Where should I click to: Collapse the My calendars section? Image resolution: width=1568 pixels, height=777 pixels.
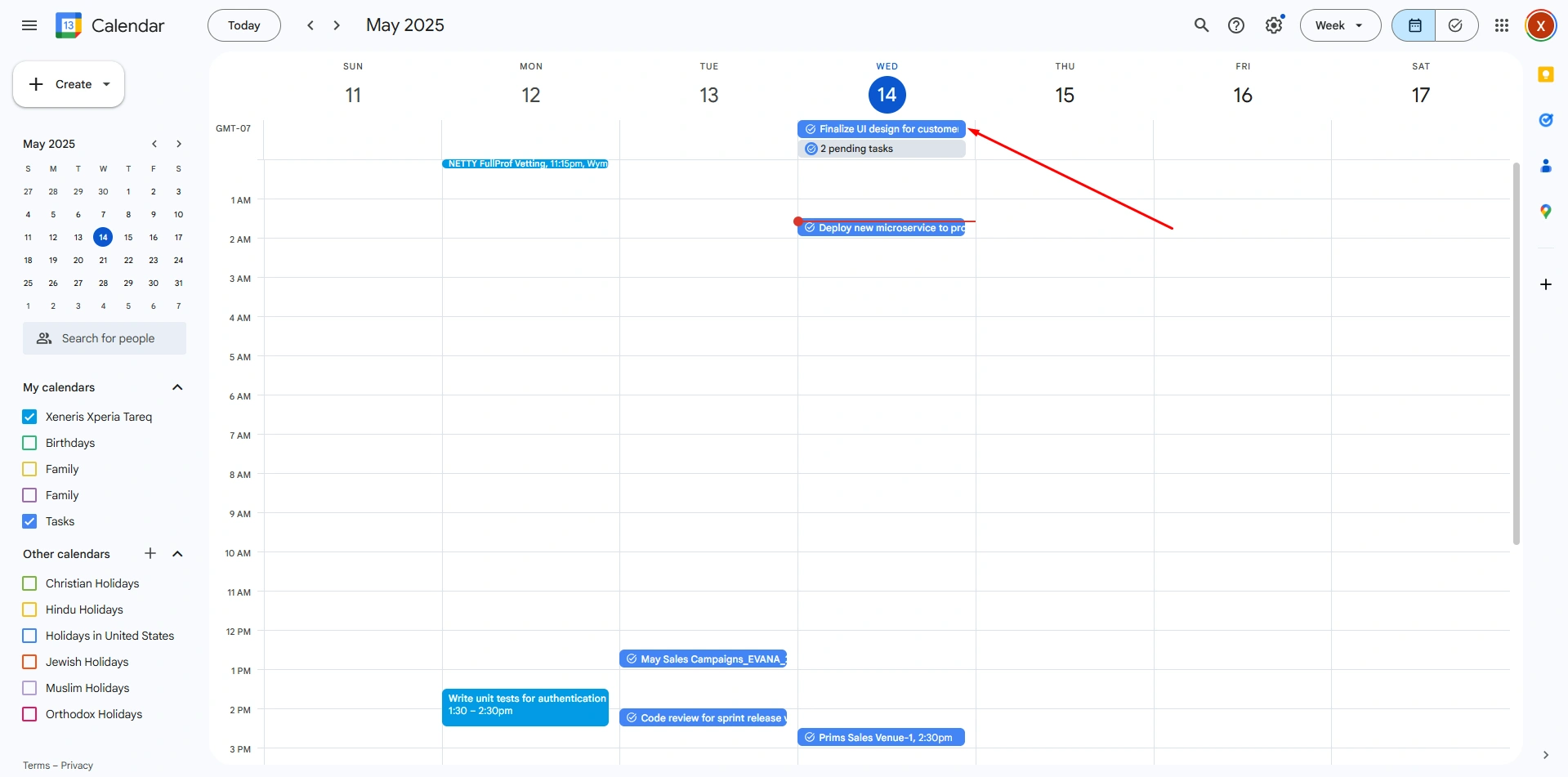177,387
